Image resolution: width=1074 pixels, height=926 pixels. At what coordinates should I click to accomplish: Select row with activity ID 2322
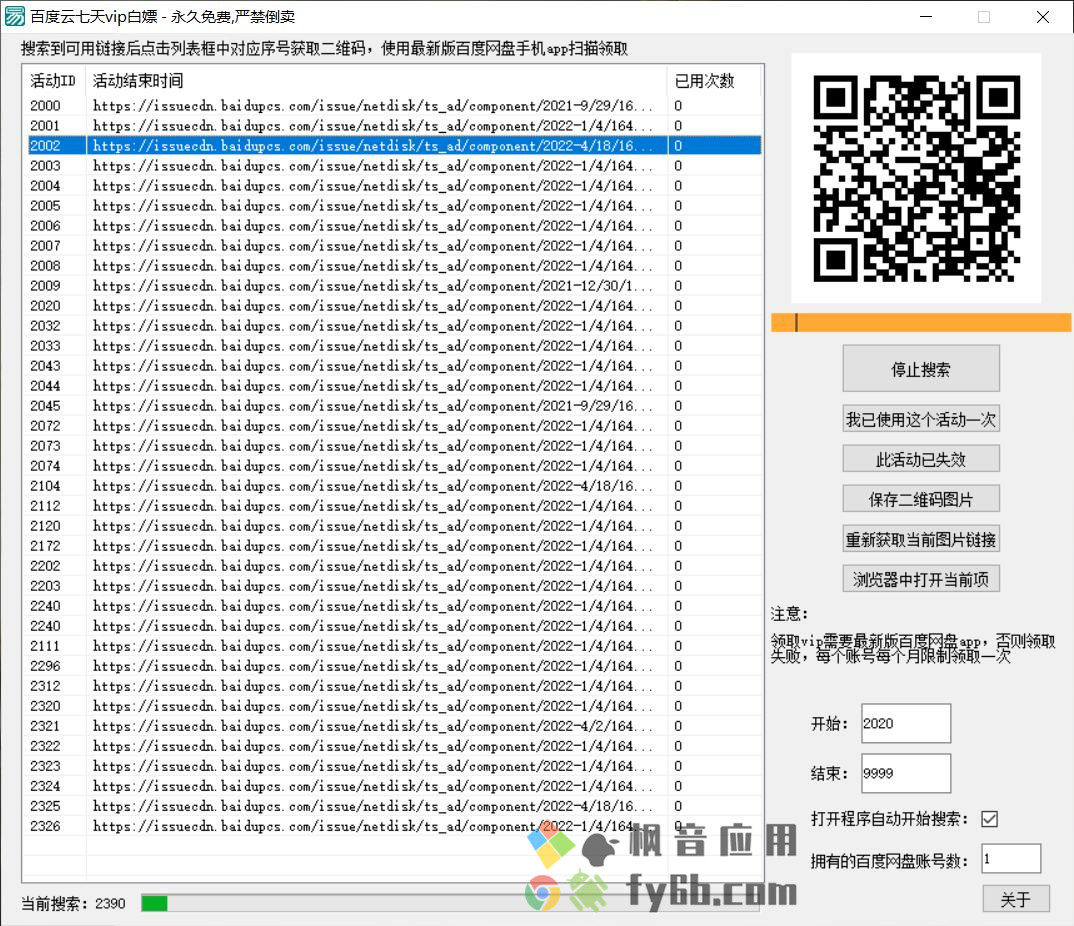point(394,746)
